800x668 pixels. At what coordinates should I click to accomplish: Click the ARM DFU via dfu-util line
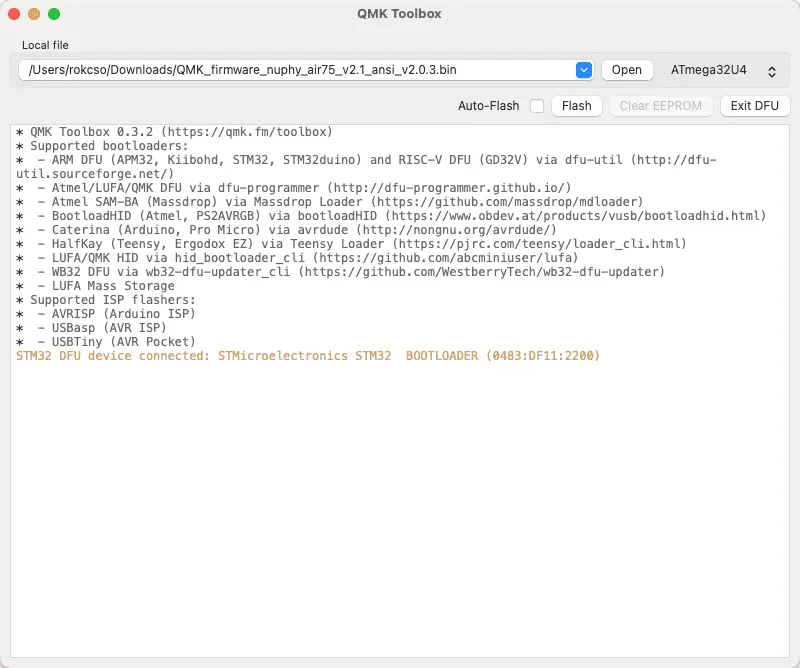pyautogui.click(x=366, y=167)
